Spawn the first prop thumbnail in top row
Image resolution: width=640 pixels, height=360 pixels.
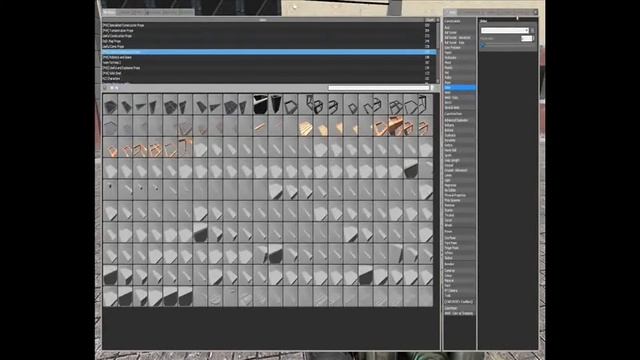110,104
